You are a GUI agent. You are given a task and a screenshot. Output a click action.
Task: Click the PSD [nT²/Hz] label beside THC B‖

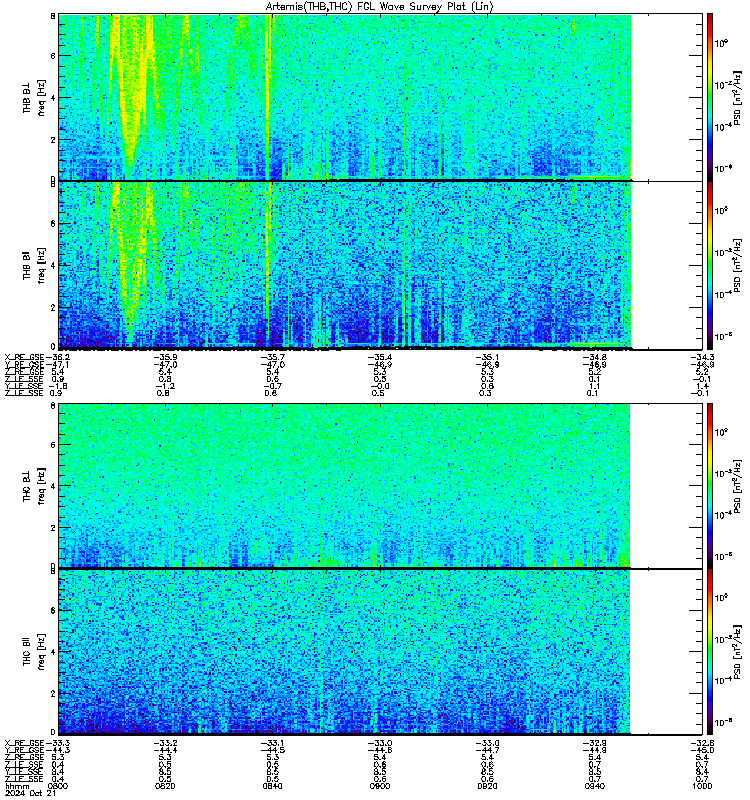pos(737,651)
